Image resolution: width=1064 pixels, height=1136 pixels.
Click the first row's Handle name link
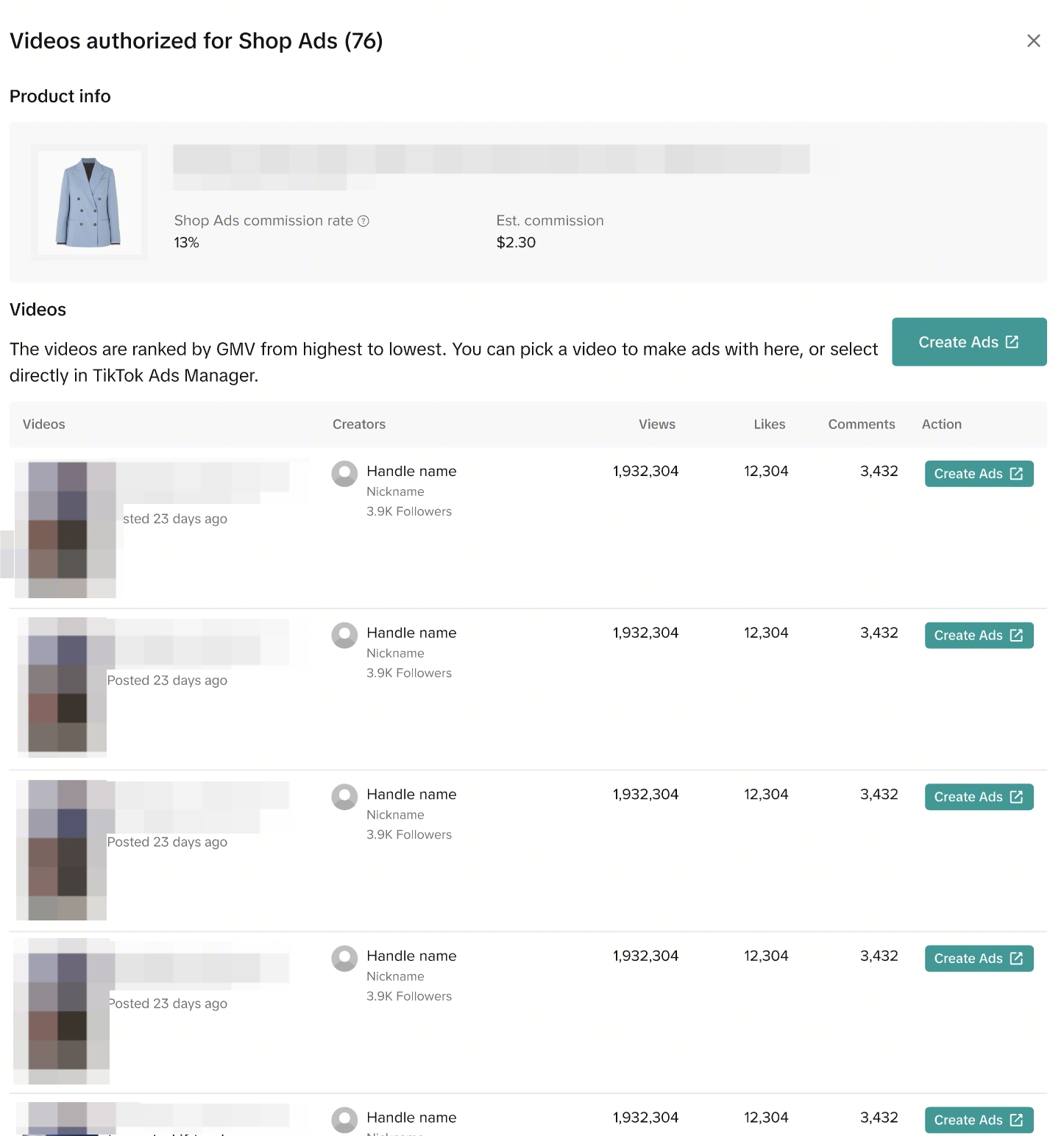pos(411,471)
